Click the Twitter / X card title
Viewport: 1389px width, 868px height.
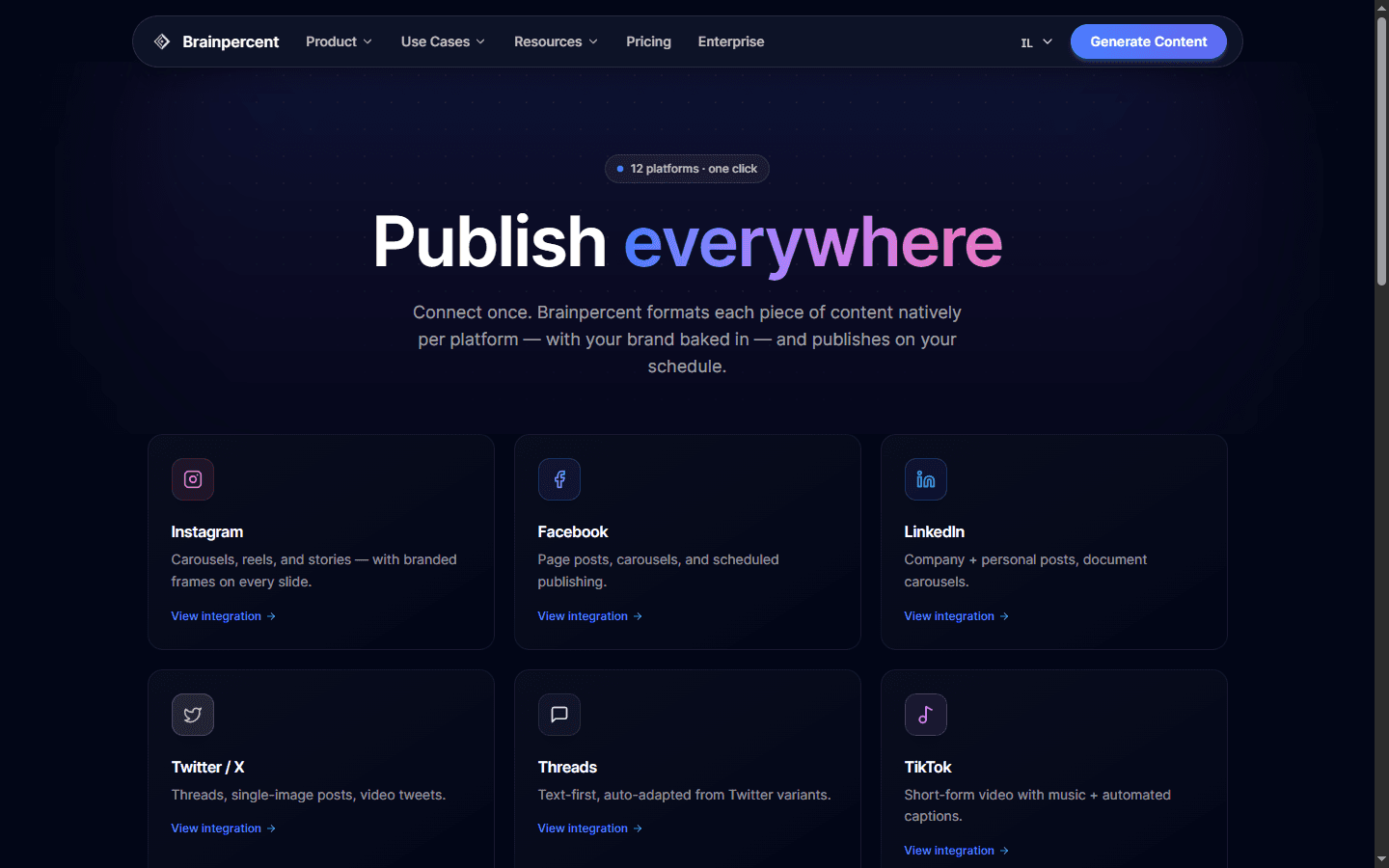pyautogui.click(x=208, y=767)
